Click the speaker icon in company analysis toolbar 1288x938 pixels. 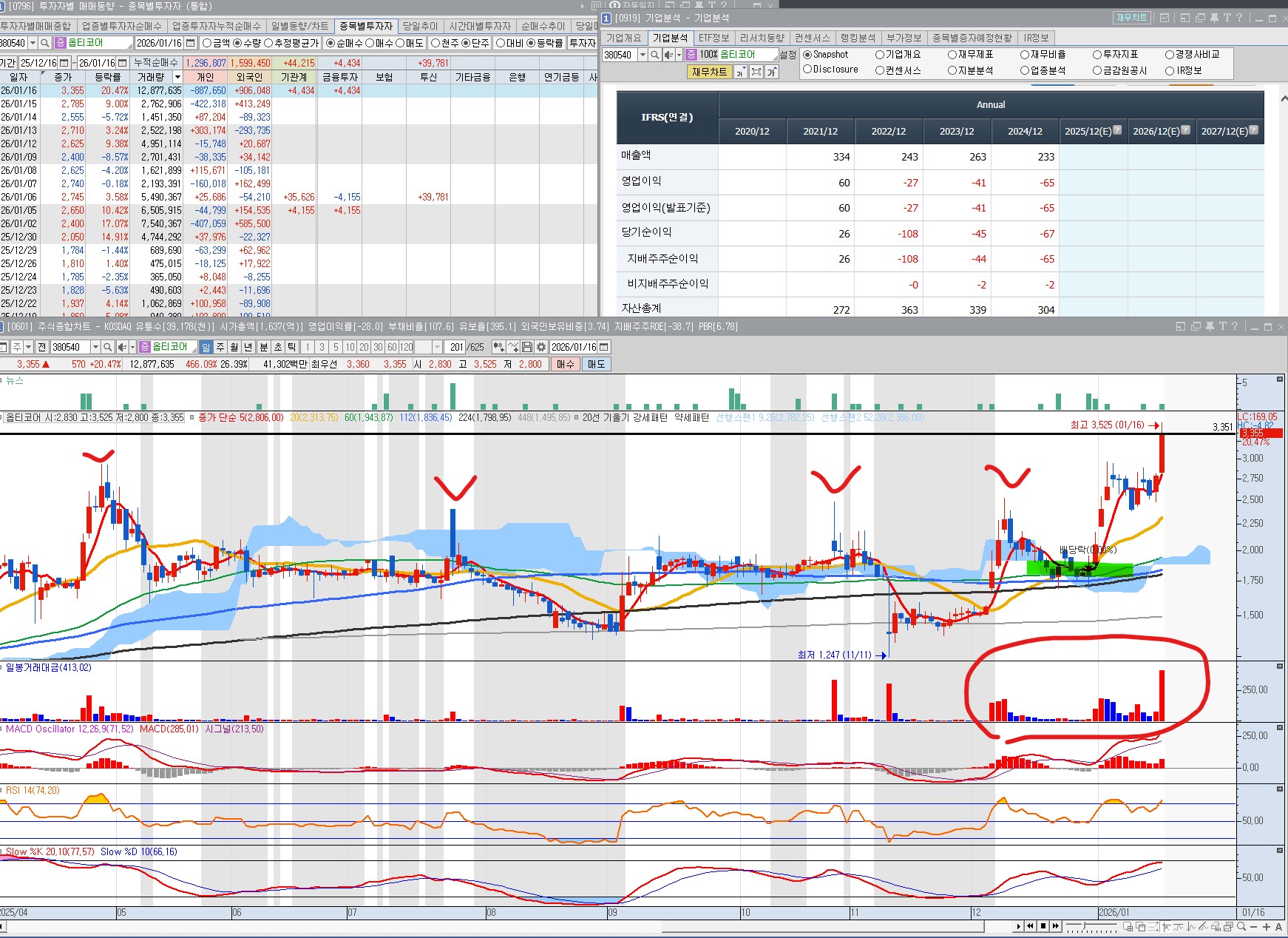coord(668,55)
